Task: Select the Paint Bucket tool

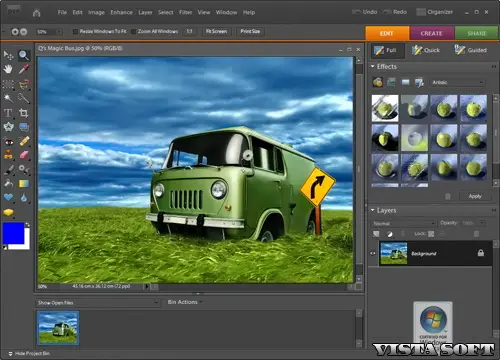Action: pos(8,184)
